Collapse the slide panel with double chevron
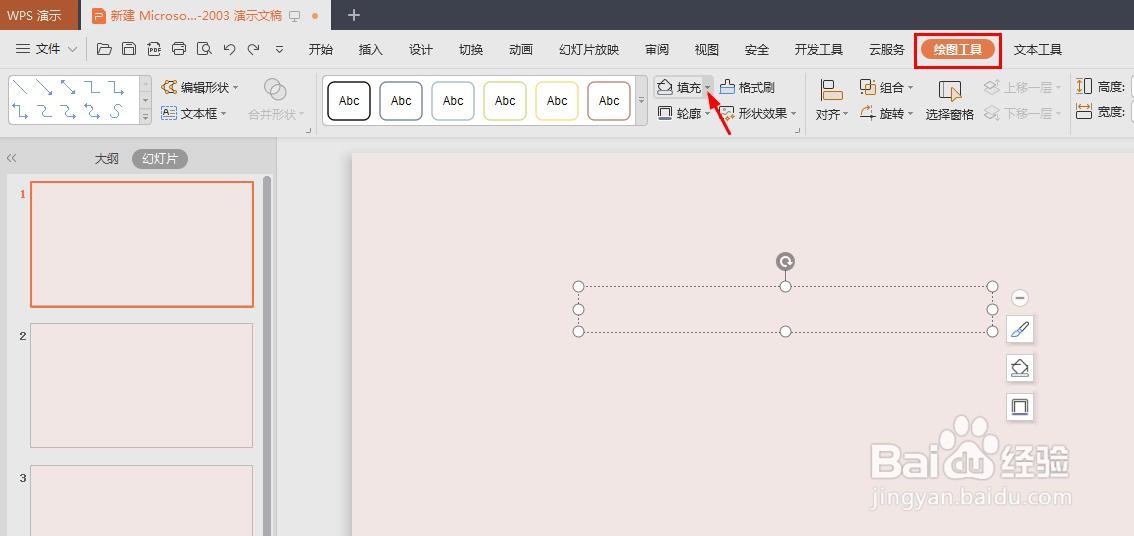The image size is (1134, 536). coord(11,158)
